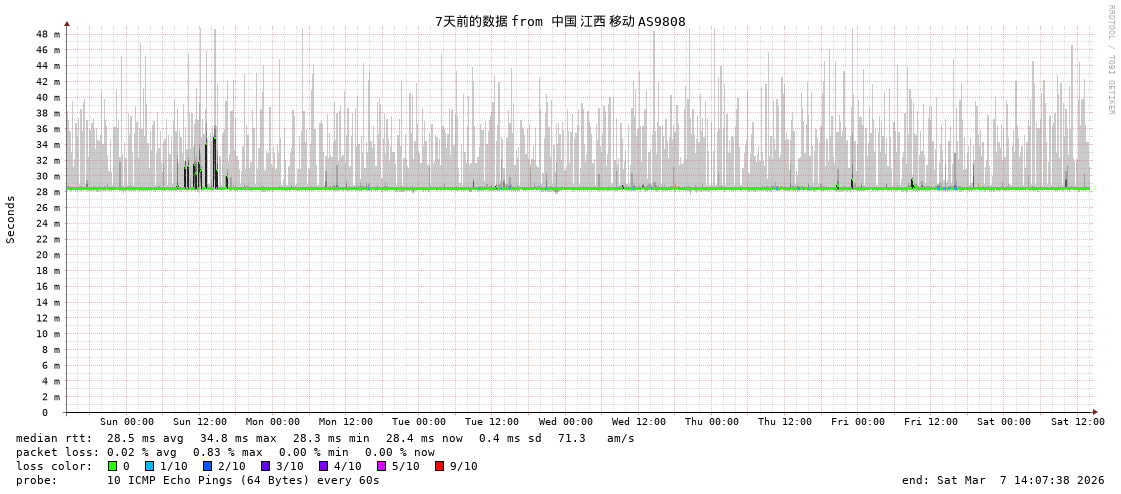Viewport: 1121px width, 494px height.
Task: Click the Fri 12:00 time axis label
Action: pos(931,422)
